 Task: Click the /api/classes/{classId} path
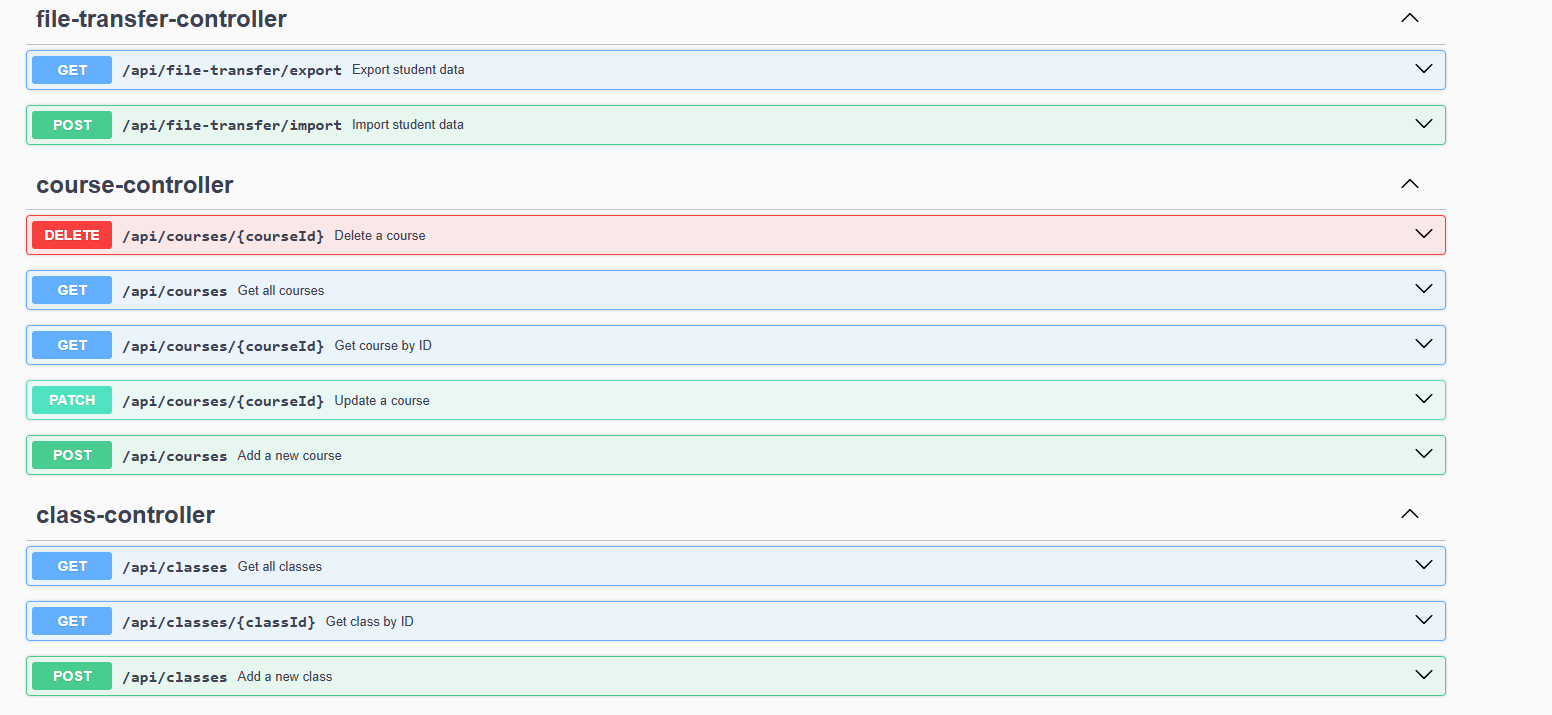[x=219, y=622]
